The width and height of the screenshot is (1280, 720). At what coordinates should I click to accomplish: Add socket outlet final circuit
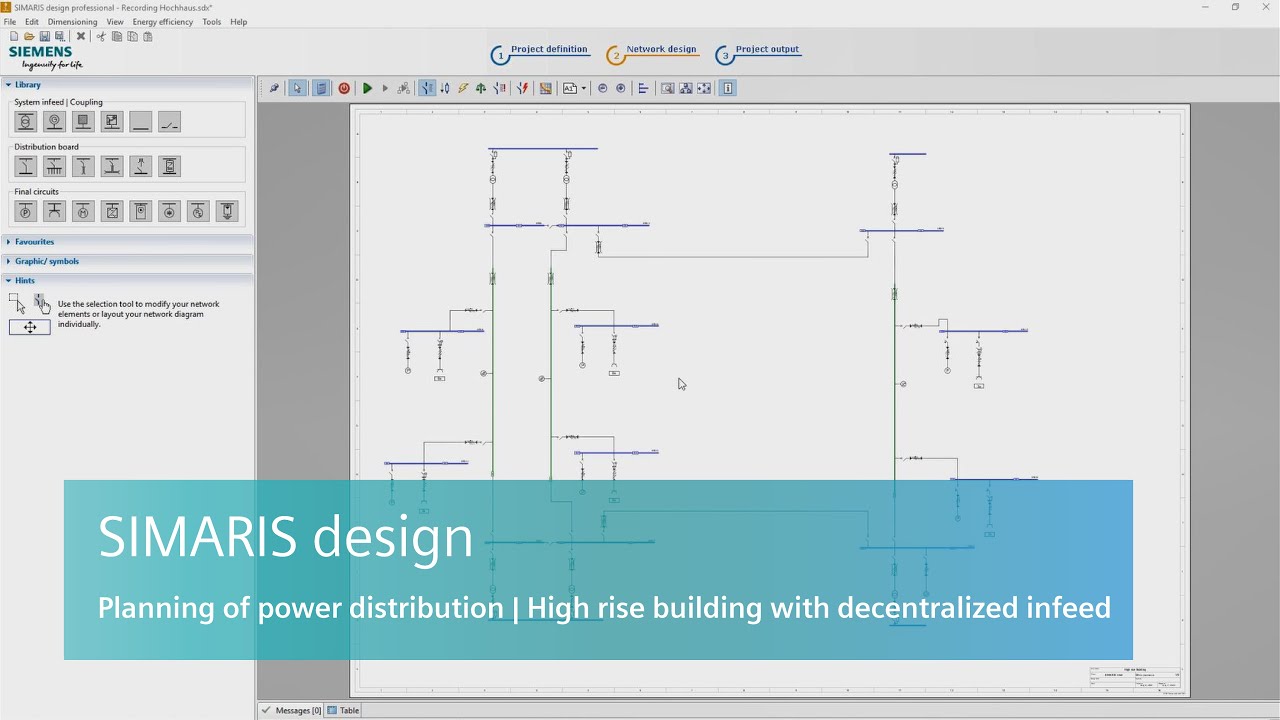point(55,211)
